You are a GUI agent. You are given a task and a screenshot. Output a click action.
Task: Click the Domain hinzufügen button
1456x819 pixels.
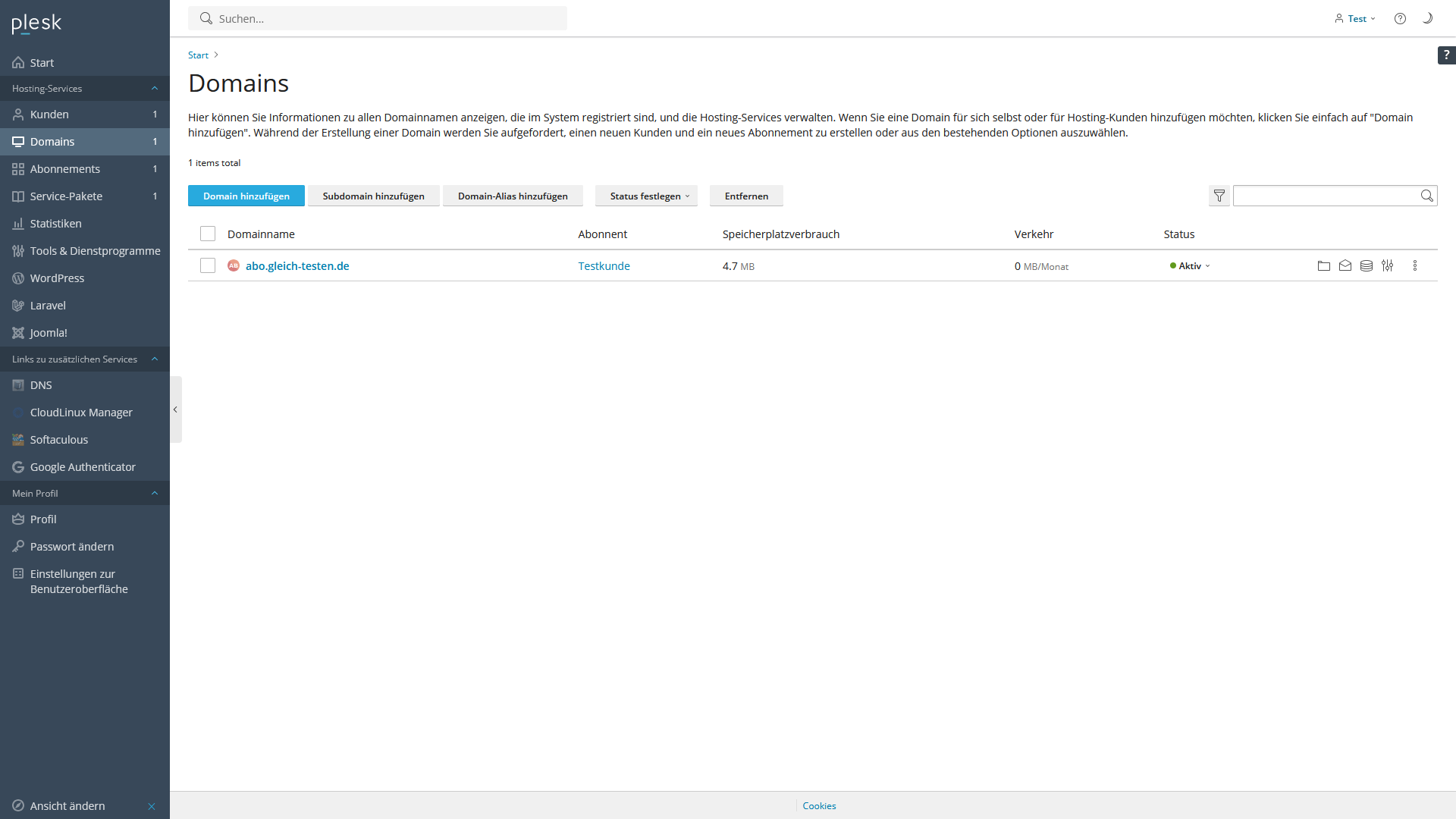[246, 196]
